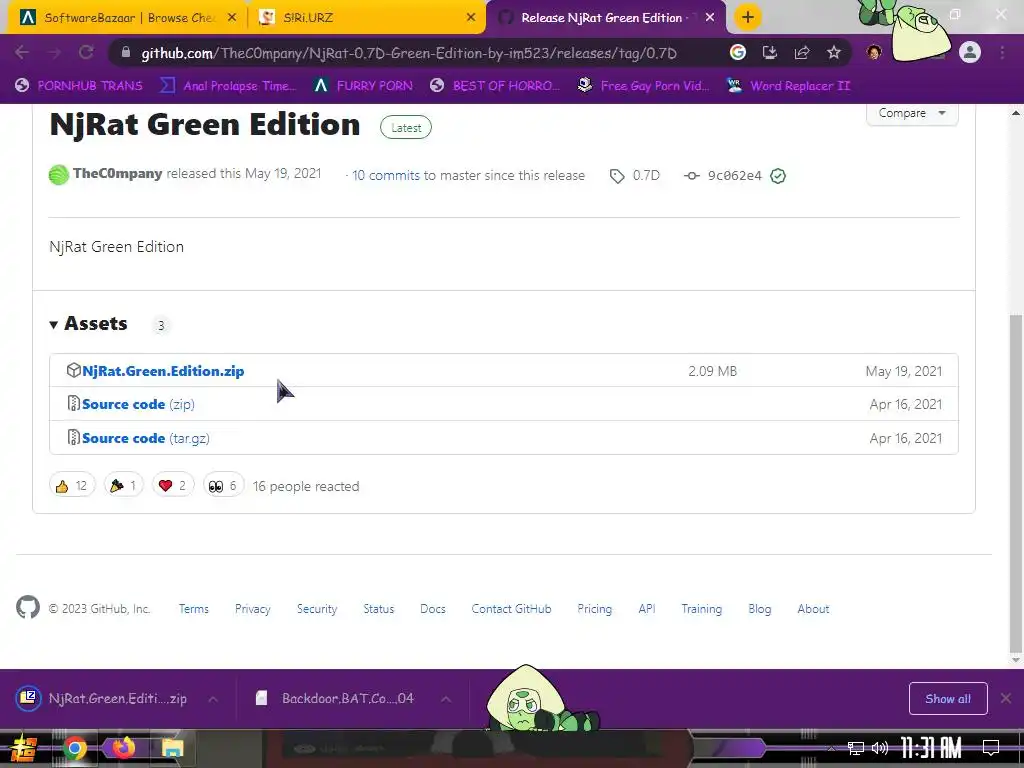Click the verified commit checkmark icon
Viewport: 1024px width, 768px height.
click(778, 176)
